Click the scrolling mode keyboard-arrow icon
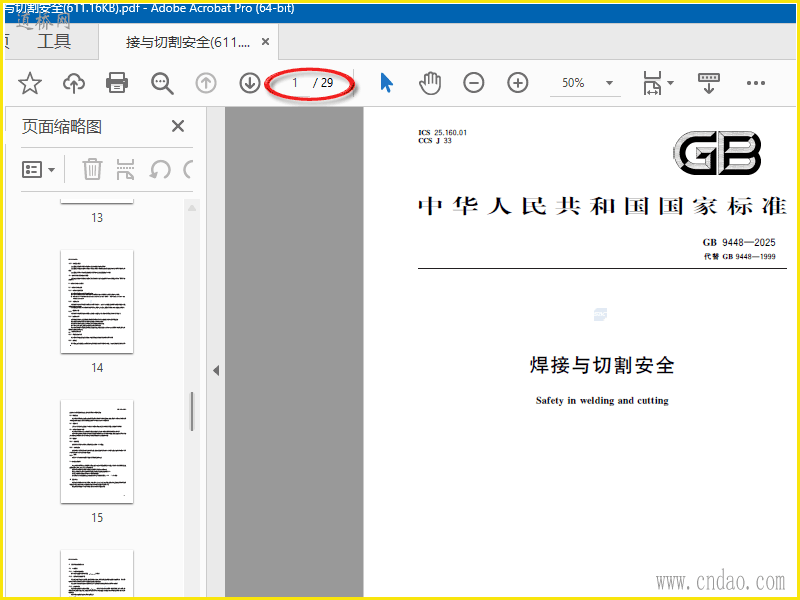The width and height of the screenshot is (800, 600). [x=708, y=83]
